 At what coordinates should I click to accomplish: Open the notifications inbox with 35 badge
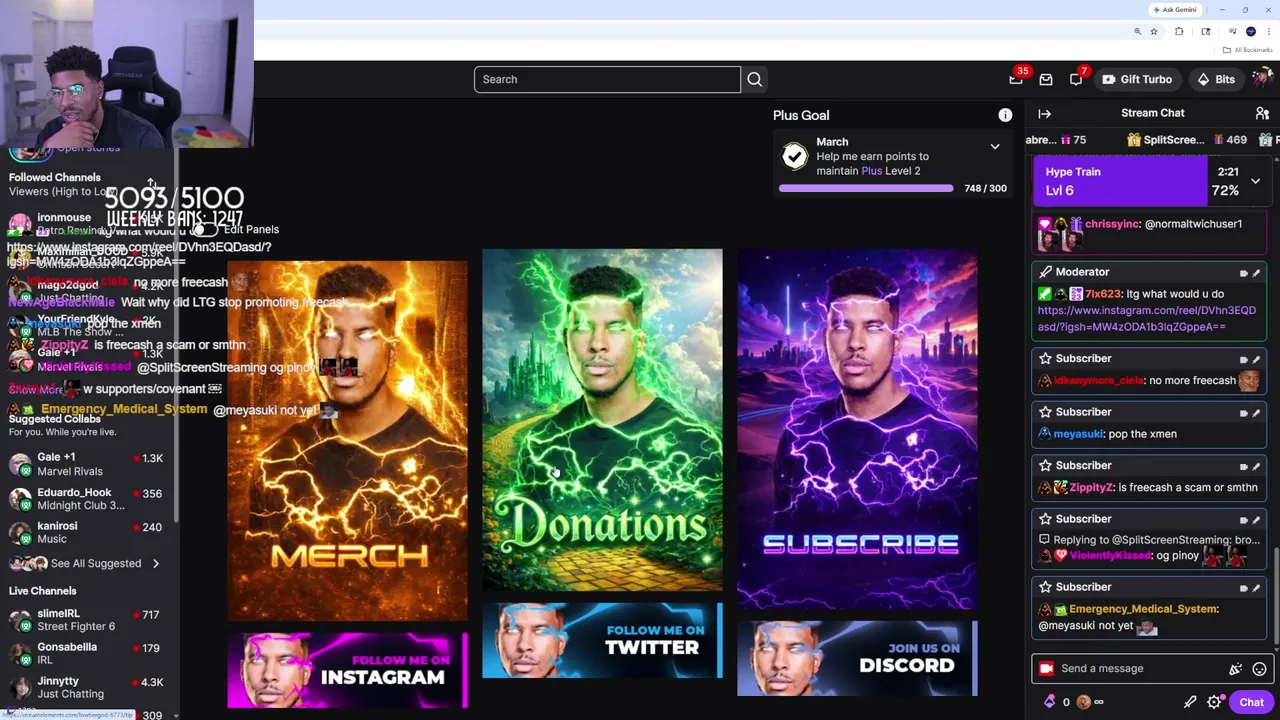point(1016,79)
